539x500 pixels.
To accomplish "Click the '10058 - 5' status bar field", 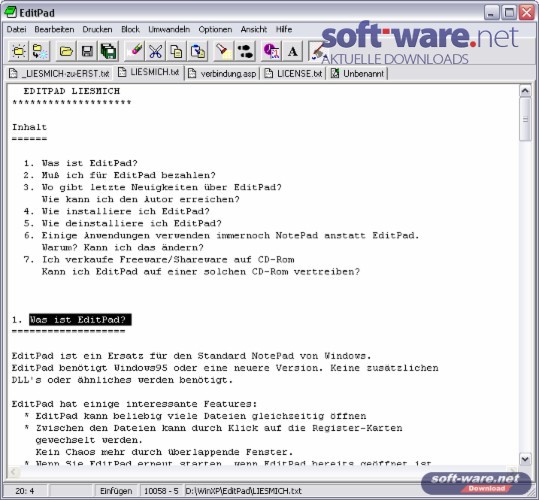I will 161,491.
